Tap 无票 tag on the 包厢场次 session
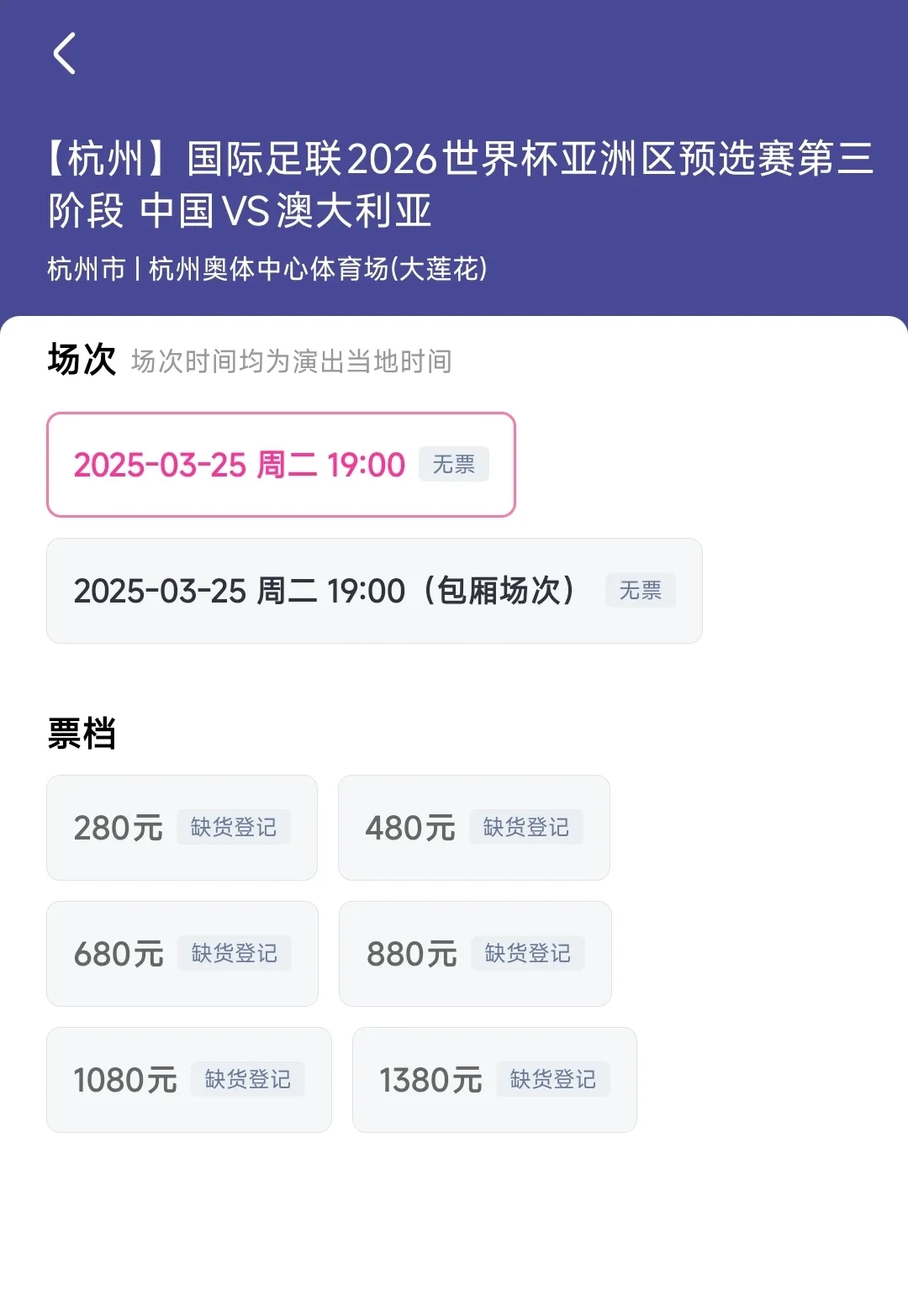 (x=641, y=591)
